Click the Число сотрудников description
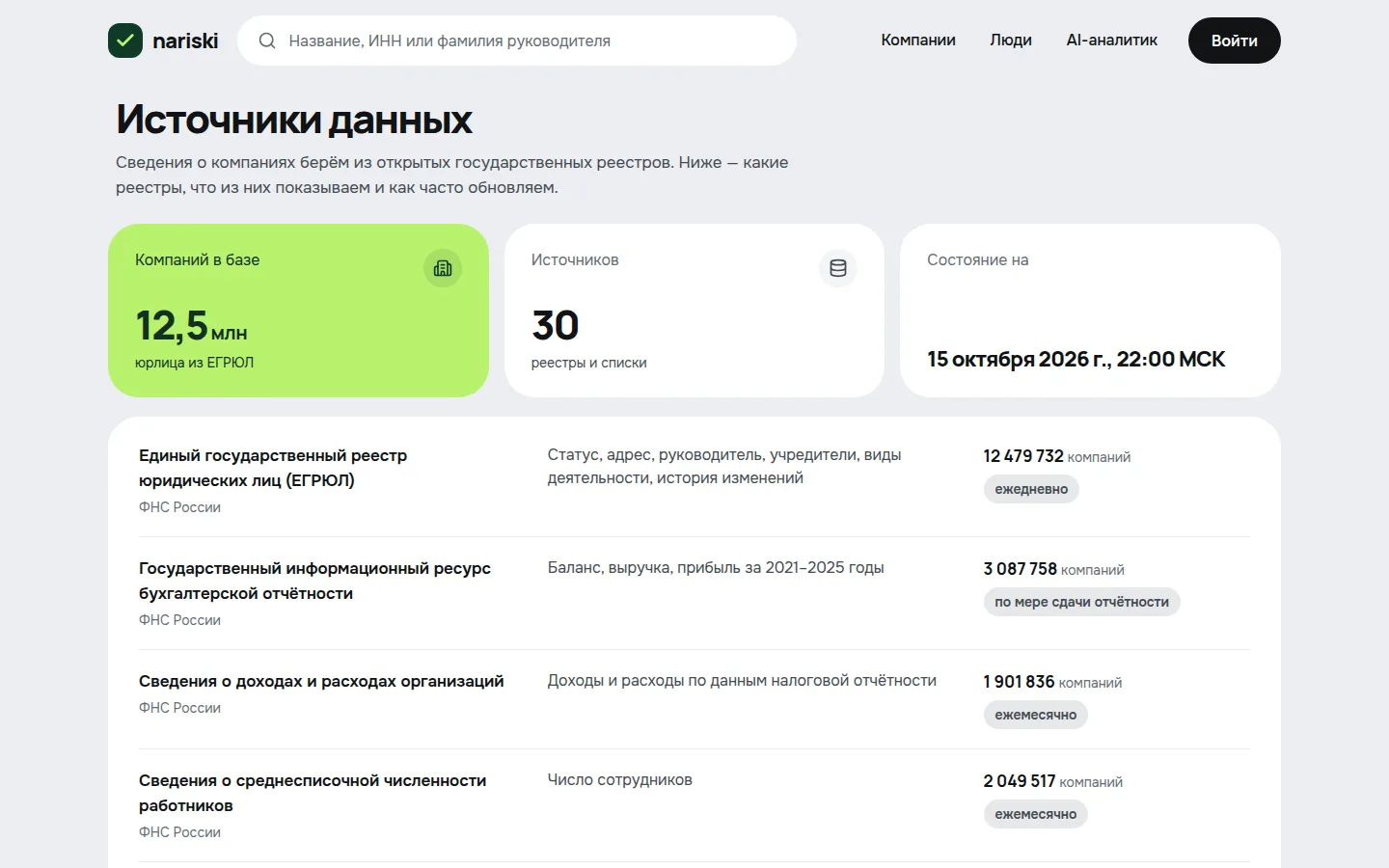The image size is (1389, 868). click(x=619, y=779)
